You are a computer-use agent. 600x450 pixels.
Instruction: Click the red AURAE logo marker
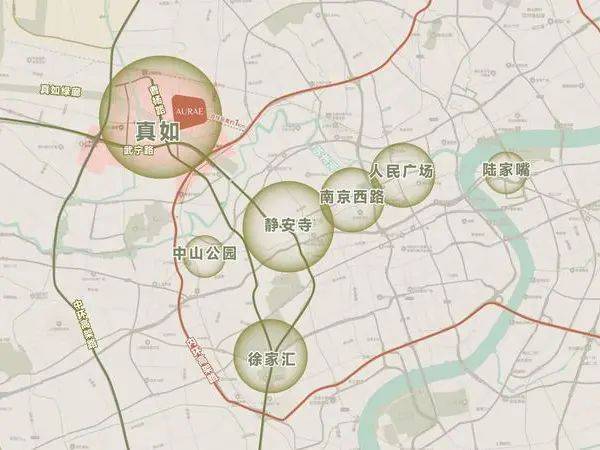pos(190,111)
